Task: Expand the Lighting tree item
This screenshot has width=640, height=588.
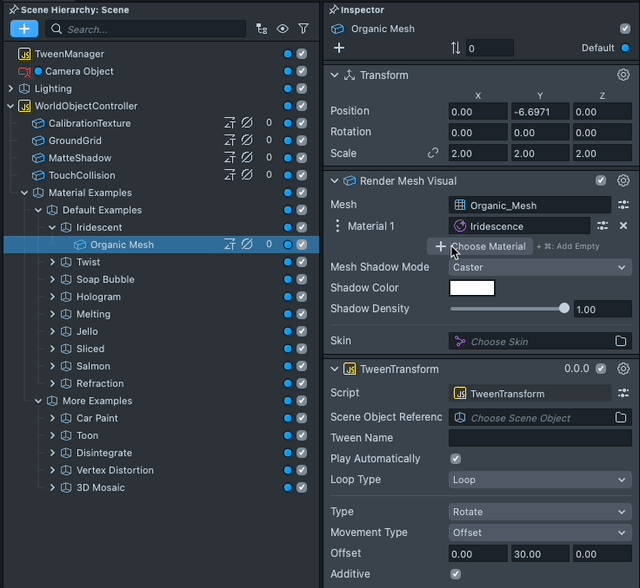Action: coord(11,89)
